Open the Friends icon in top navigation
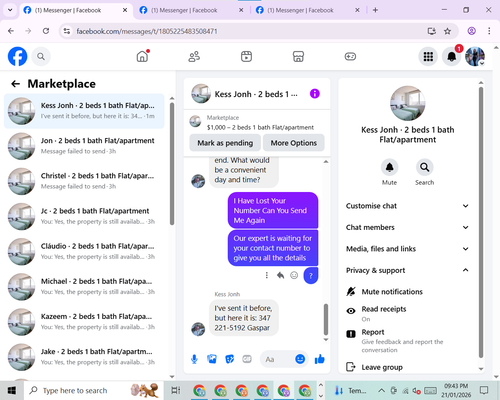The width and height of the screenshot is (500, 400). (194, 56)
